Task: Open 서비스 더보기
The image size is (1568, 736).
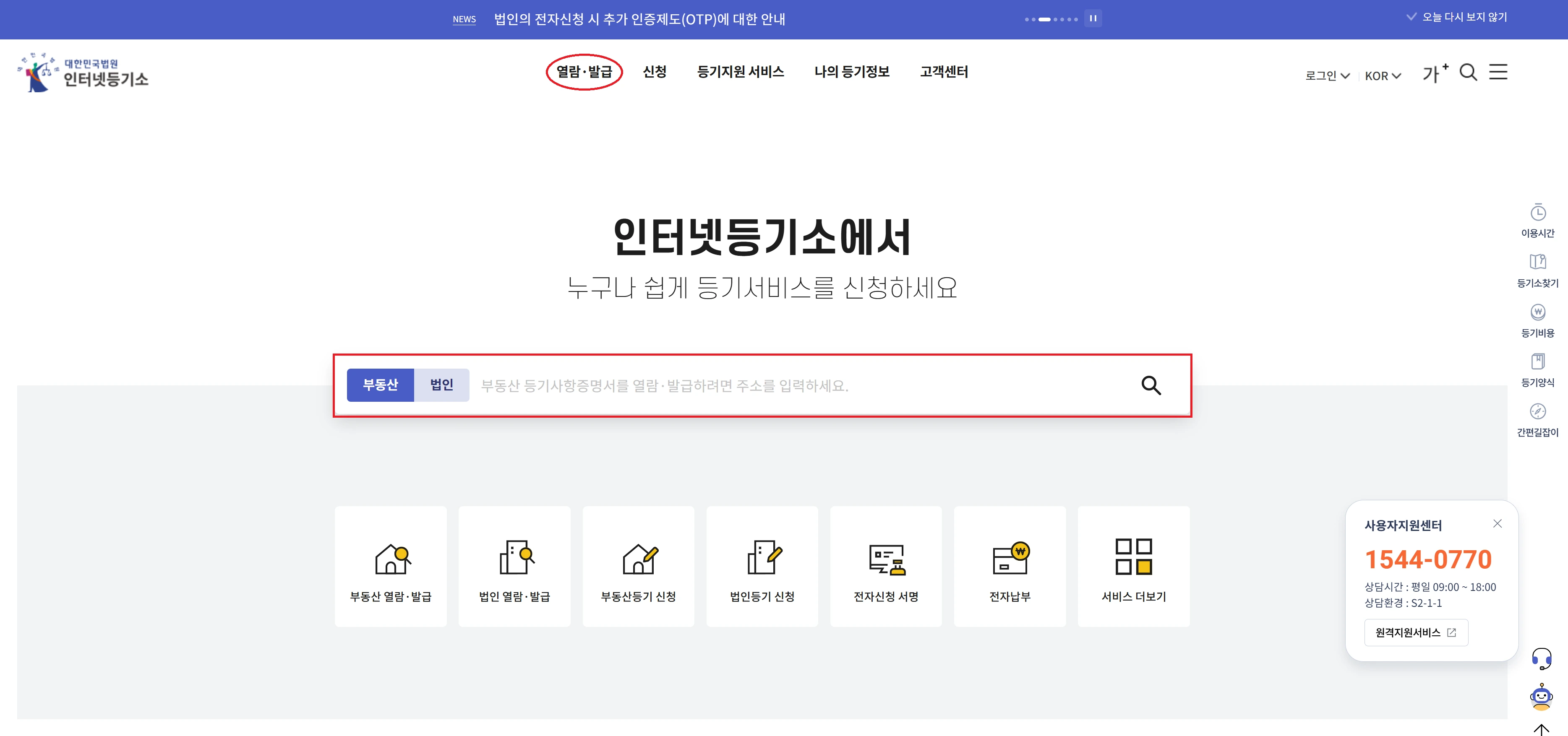Action: click(1133, 566)
